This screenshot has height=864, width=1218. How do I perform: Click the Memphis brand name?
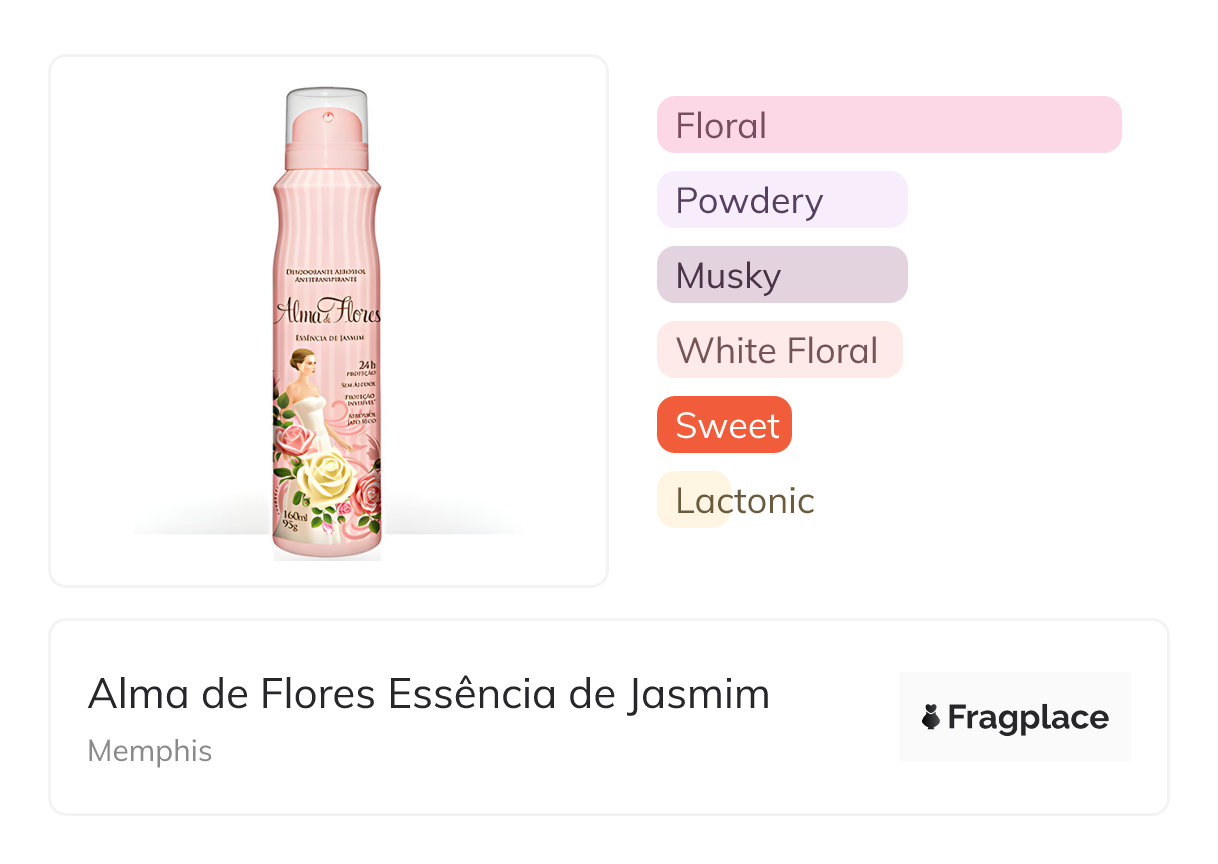tap(150, 751)
